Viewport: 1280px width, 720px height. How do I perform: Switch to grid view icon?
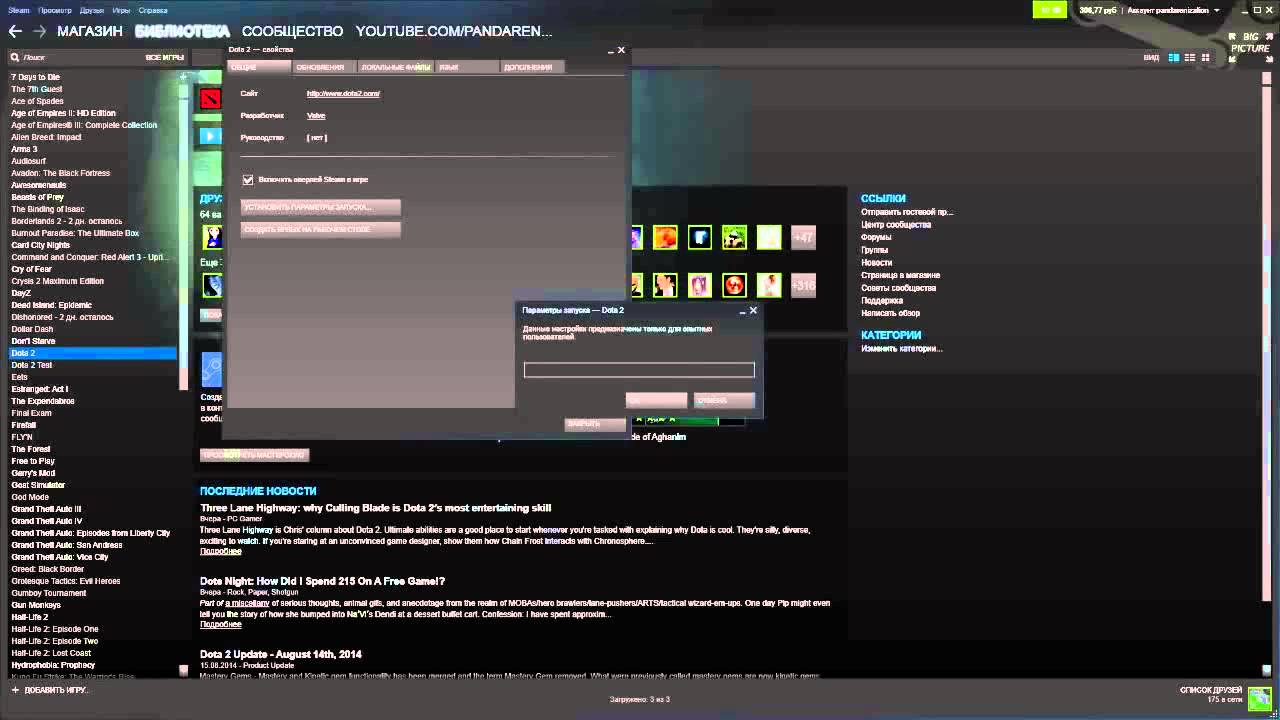1205,58
